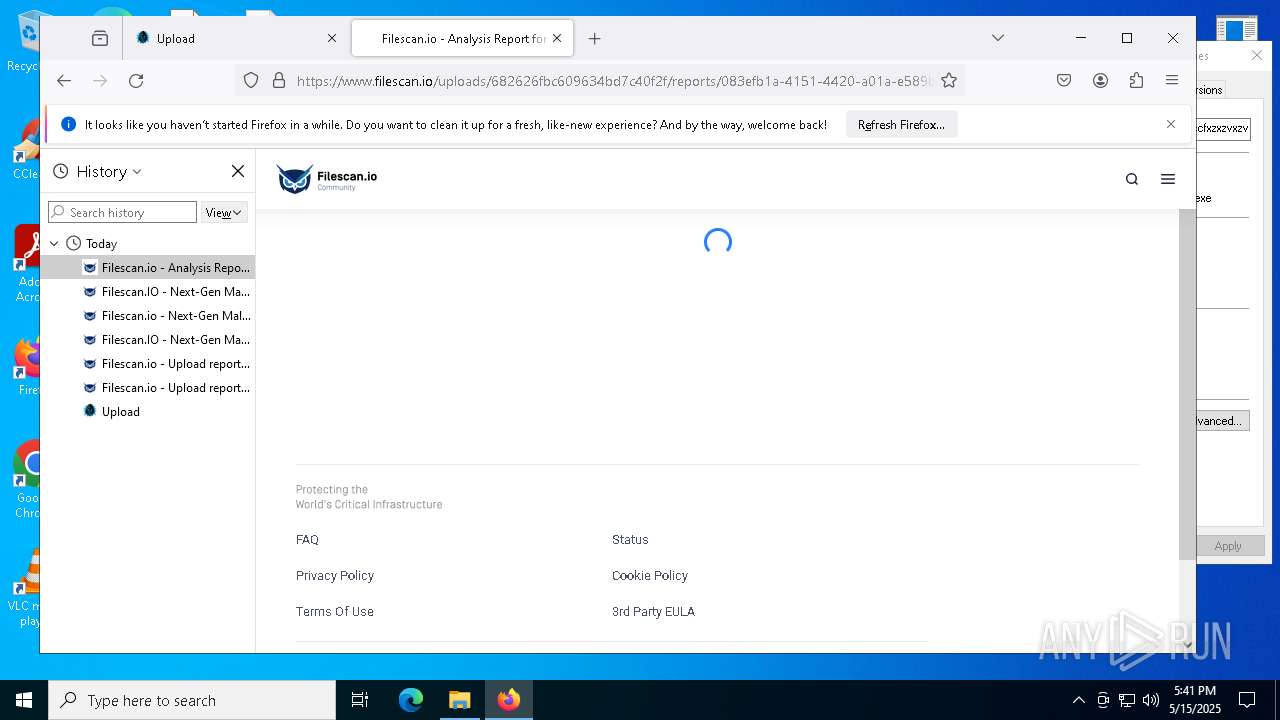Select the Filescan.io Analysis Report tab

(463, 38)
